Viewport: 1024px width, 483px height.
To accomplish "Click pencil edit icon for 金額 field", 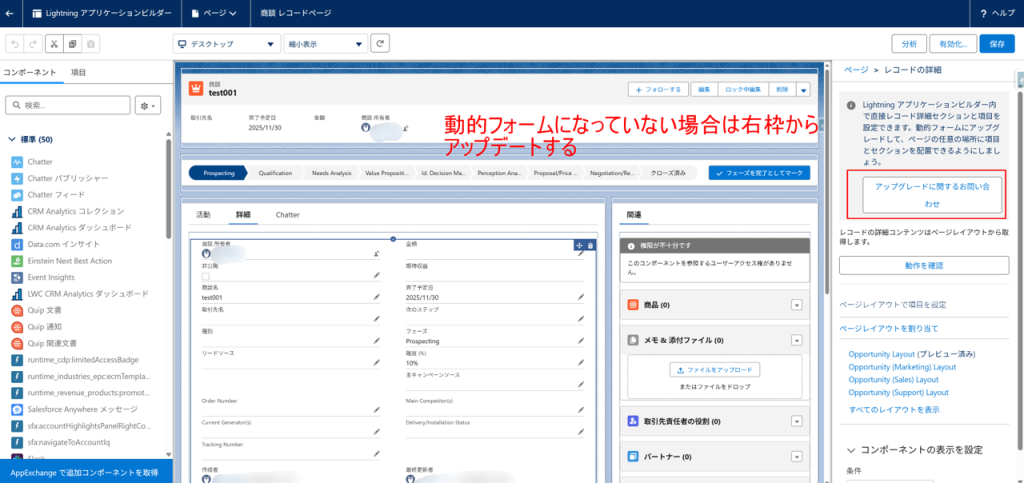I will pyautogui.click(x=581, y=254).
